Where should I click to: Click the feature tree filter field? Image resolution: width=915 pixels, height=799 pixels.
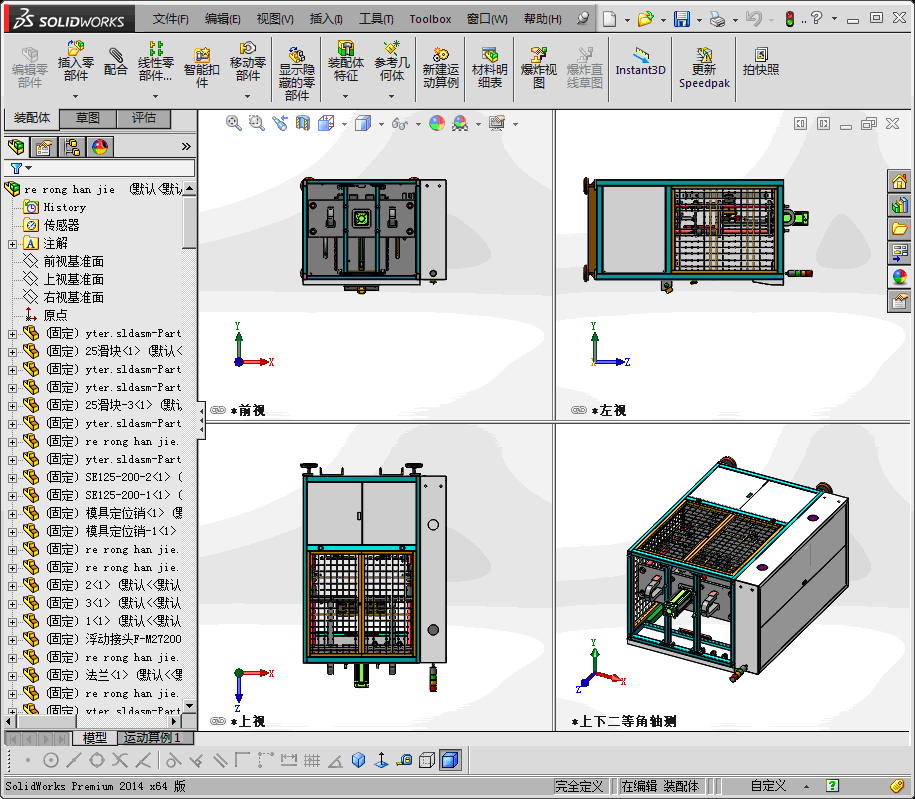pos(100,168)
